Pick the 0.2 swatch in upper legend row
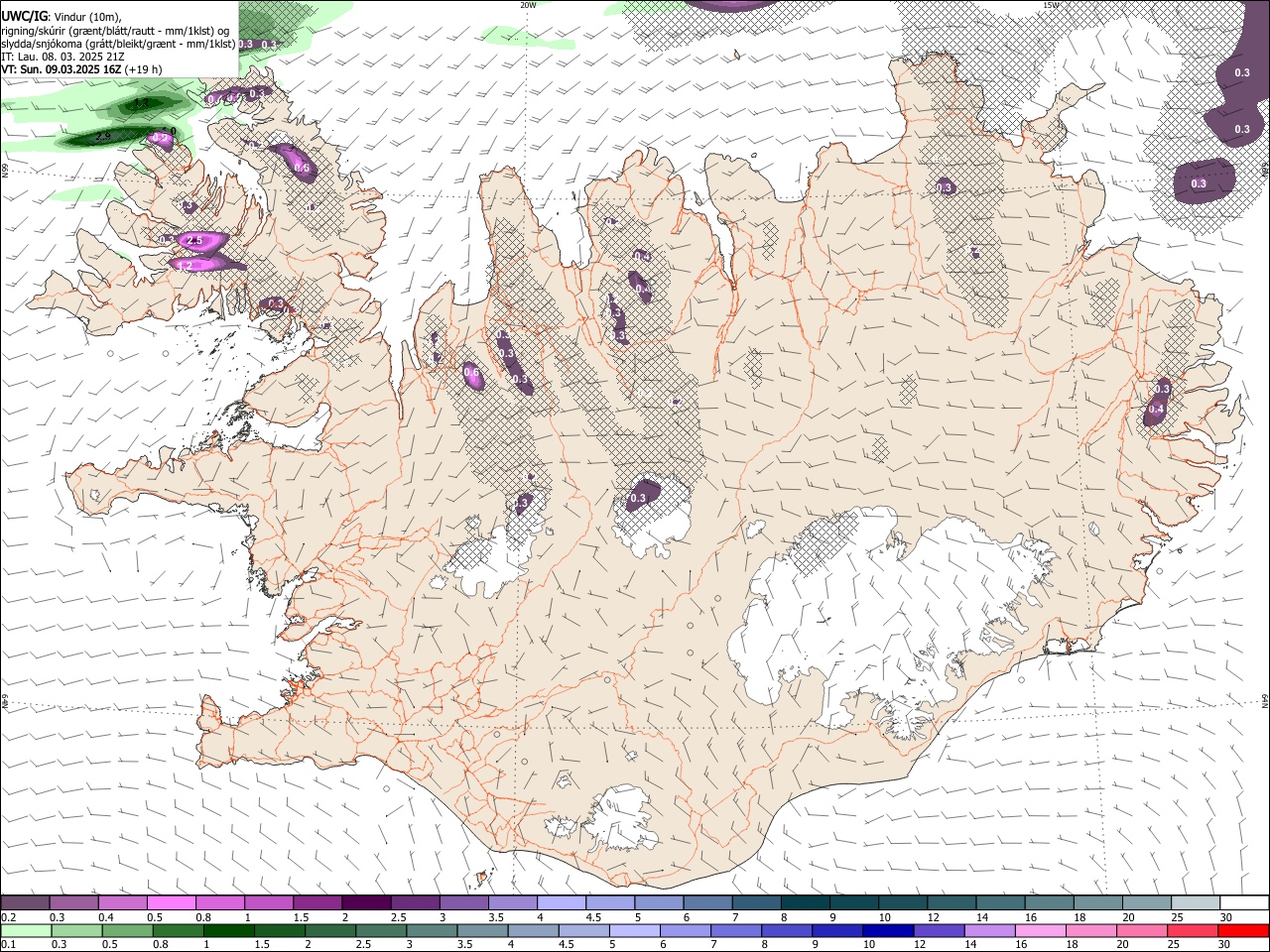 point(25,903)
